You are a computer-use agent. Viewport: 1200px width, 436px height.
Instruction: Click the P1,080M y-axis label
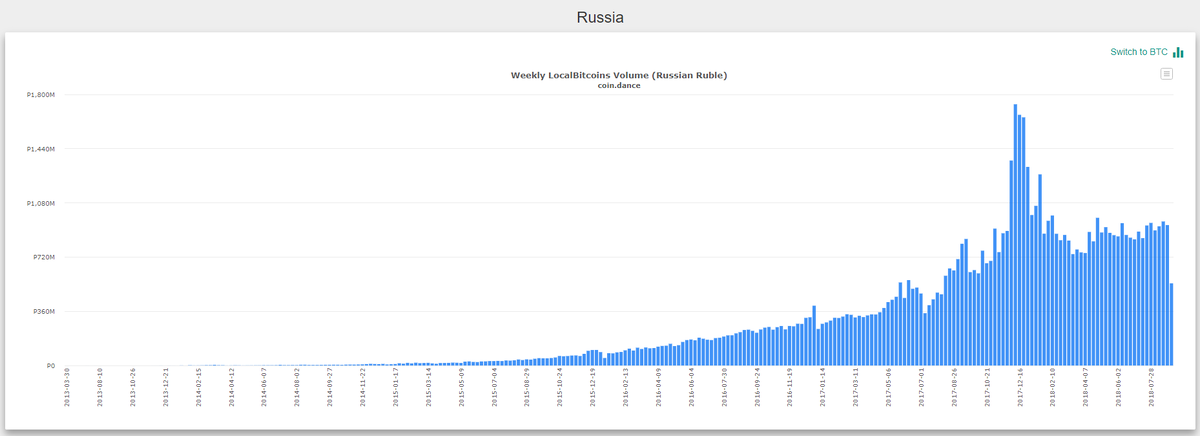pos(41,203)
